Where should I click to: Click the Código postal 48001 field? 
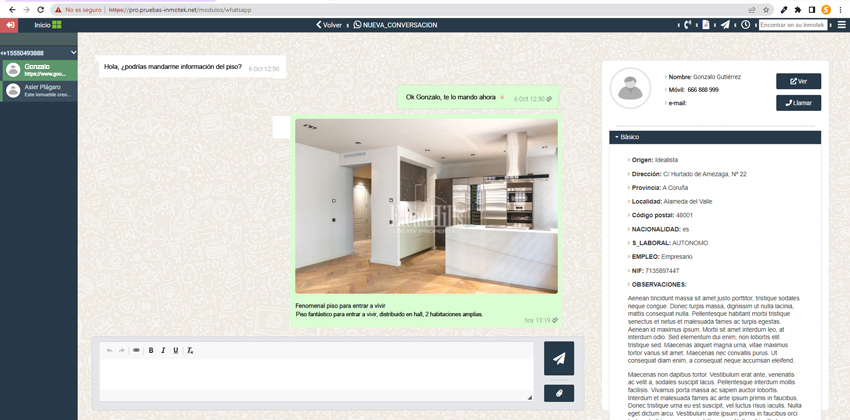pyautogui.click(x=662, y=215)
